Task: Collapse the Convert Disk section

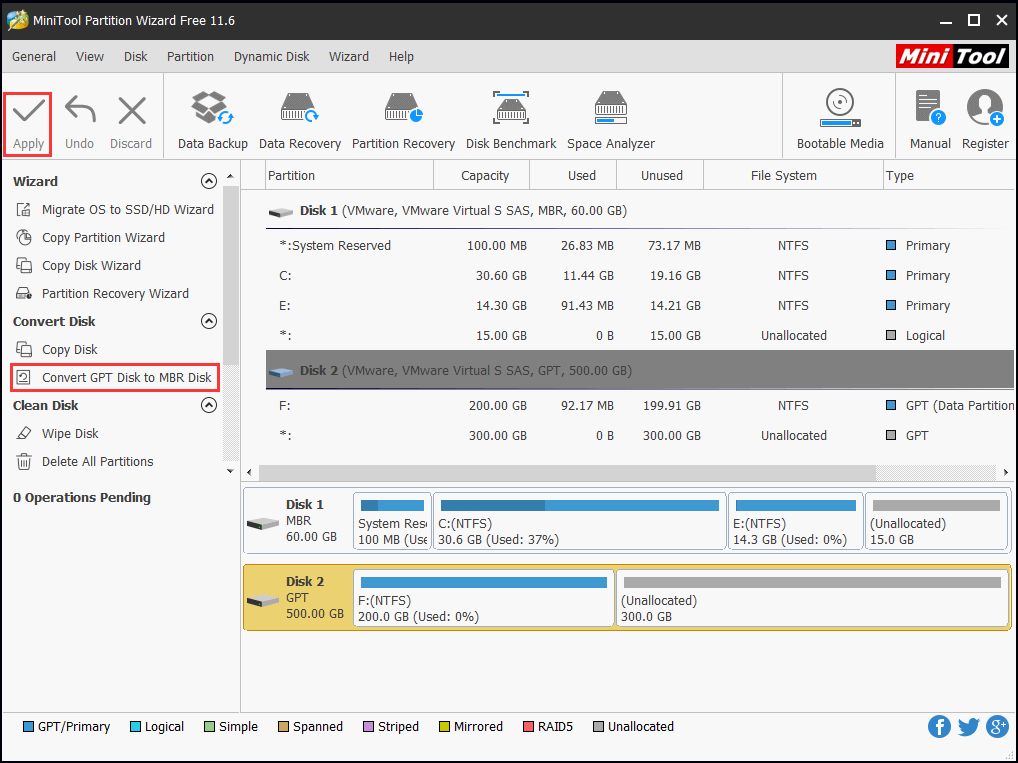Action: [208, 321]
